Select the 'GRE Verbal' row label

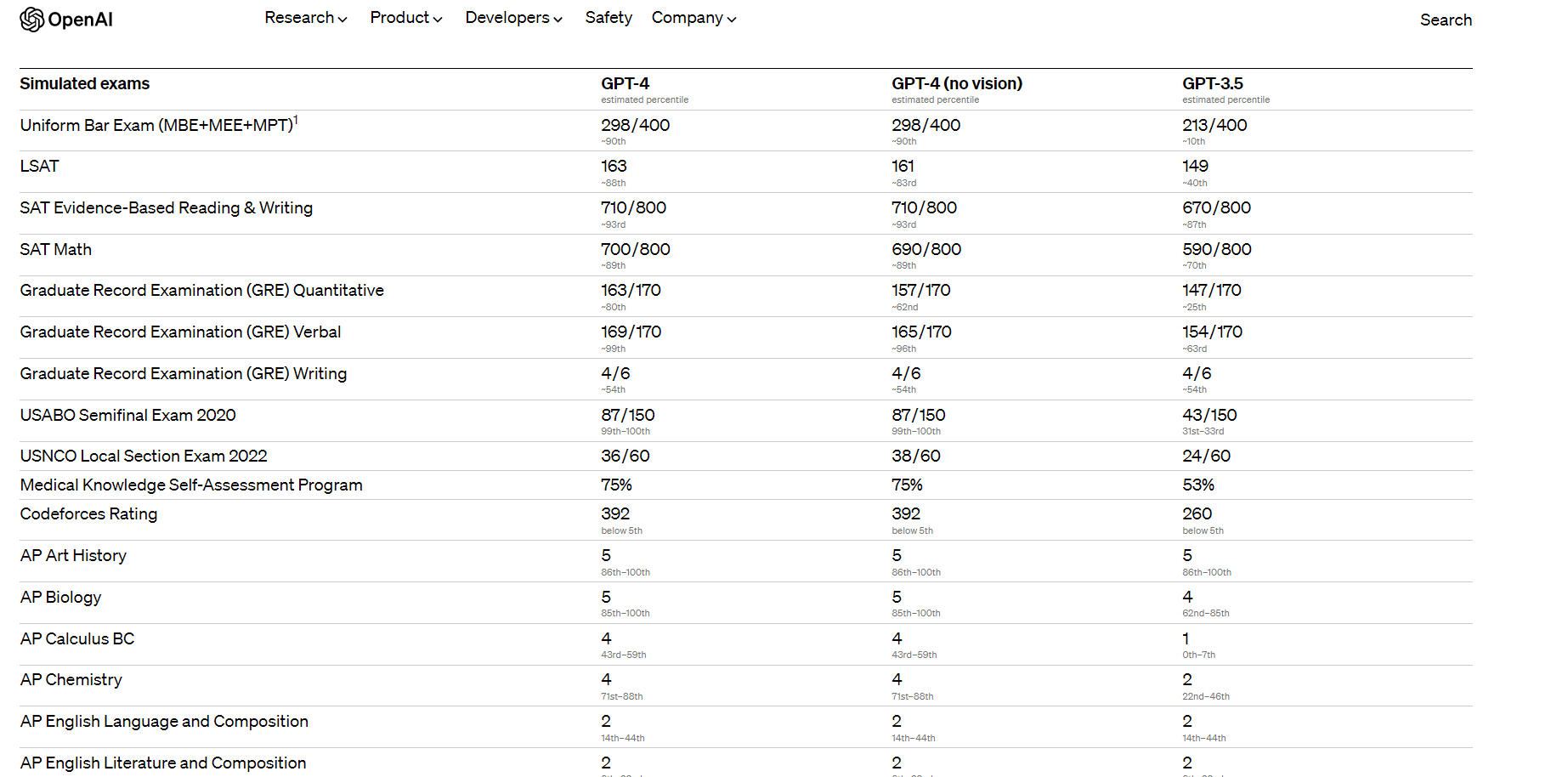point(180,332)
